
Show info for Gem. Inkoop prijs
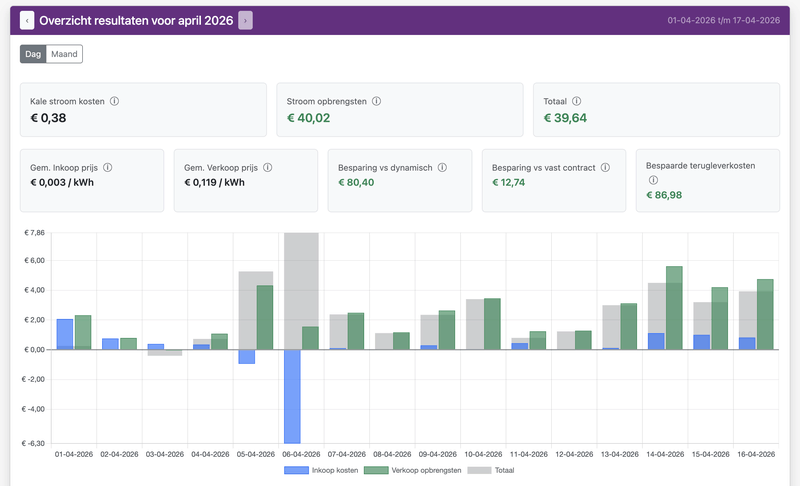click(108, 167)
